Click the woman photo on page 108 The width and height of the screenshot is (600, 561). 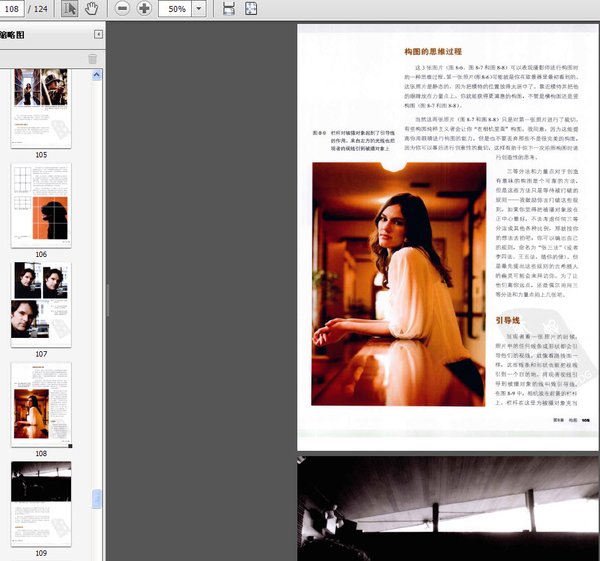[x=399, y=284]
